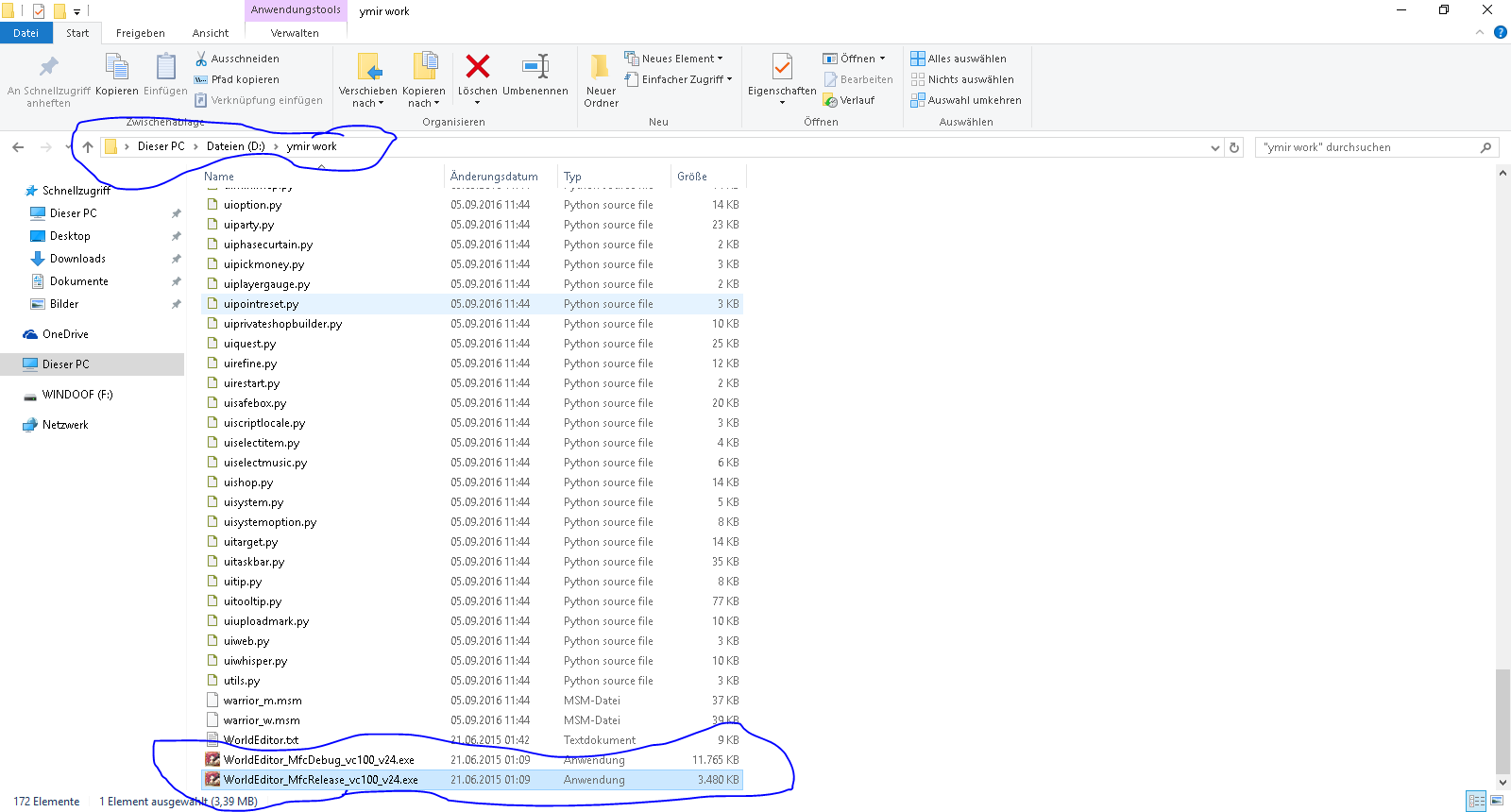This screenshot has width=1511, height=812.
Task: Select Schnellzugriff in the navigation pane
Action: (76, 191)
